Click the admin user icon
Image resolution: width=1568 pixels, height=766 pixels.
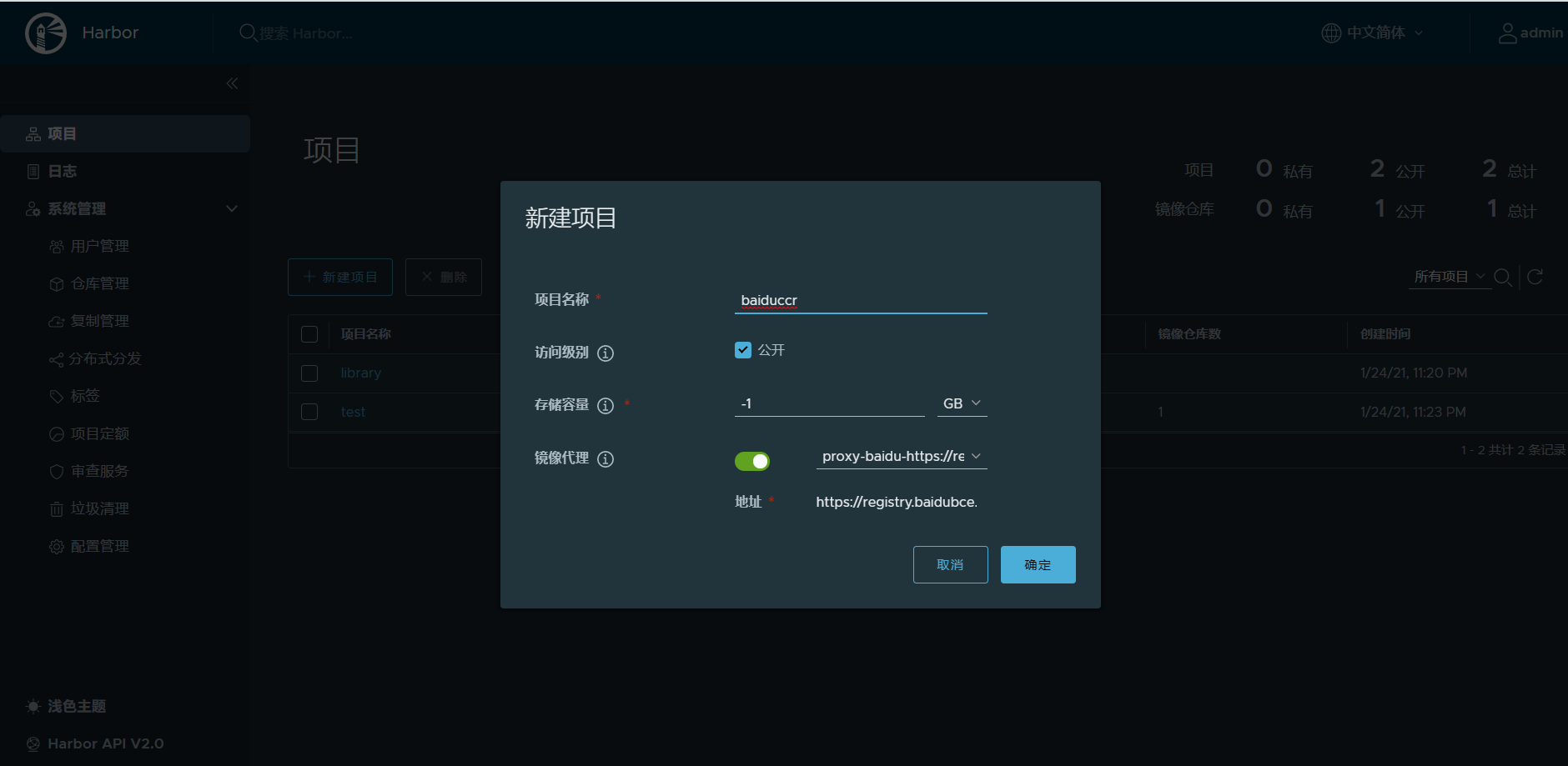(x=1507, y=33)
